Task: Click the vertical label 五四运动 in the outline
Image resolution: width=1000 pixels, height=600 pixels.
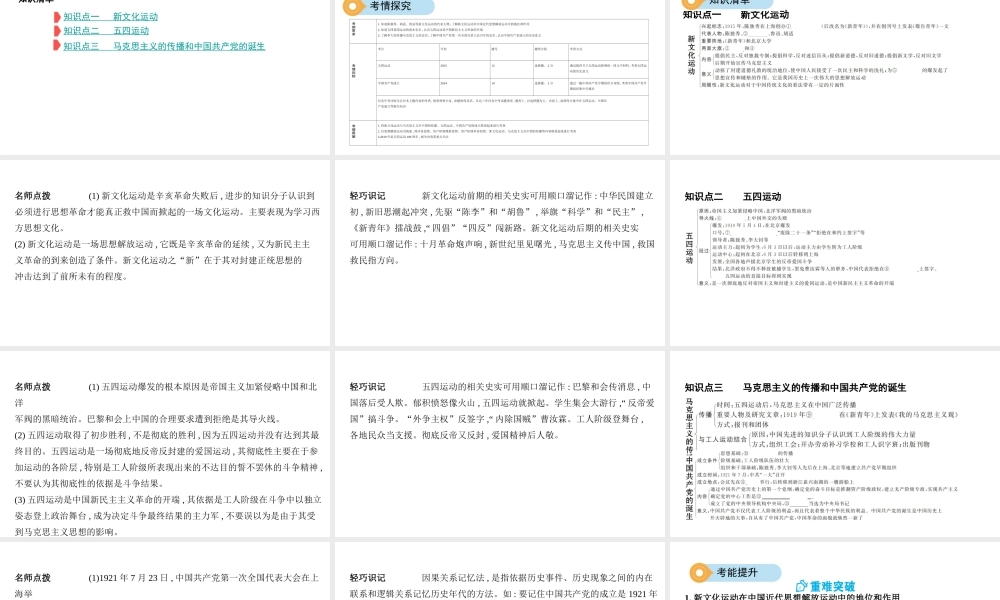Action: (x=689, y=249)
